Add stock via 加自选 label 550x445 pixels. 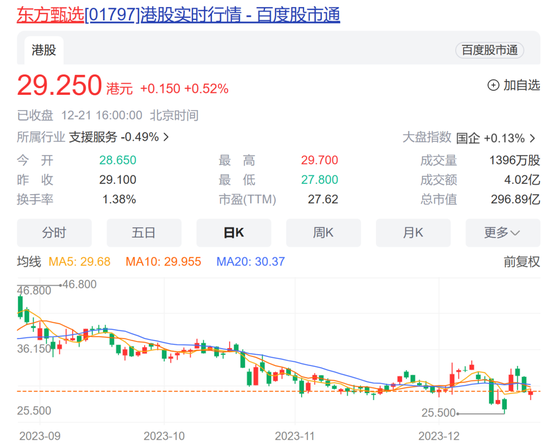(522, 85)
